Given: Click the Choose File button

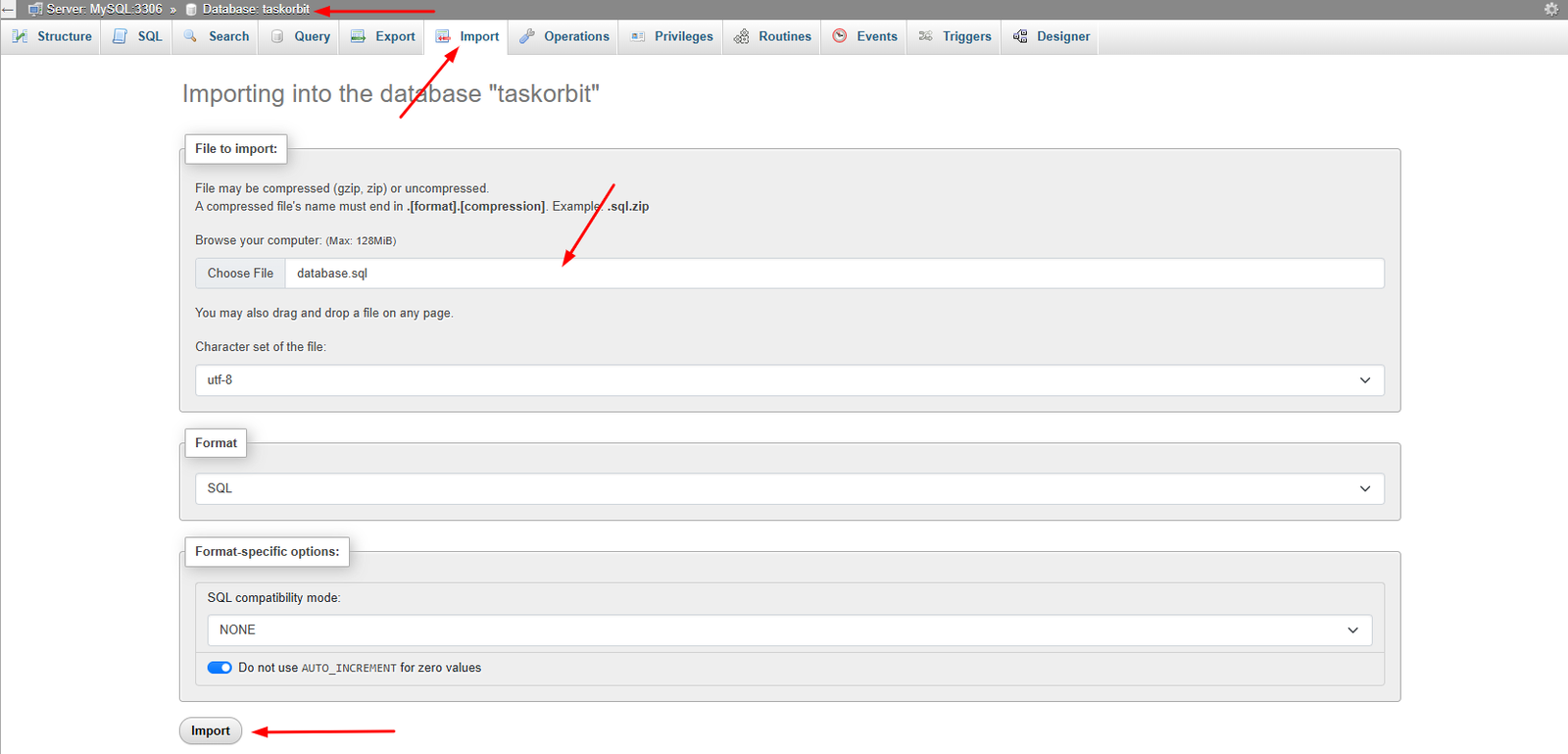Looking at the screenshot, I should (x=240, y=274).
